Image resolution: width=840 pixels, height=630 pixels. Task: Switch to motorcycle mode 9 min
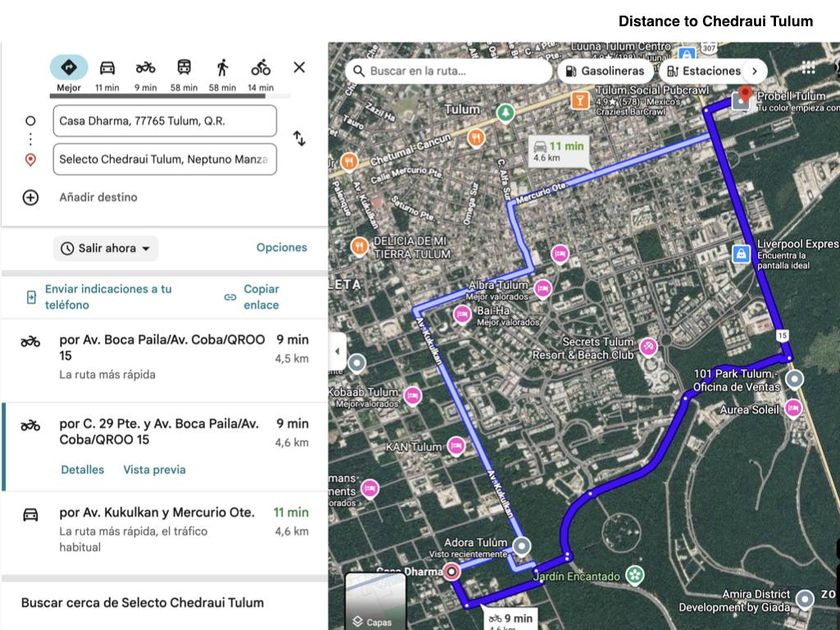tap(145, 73)
